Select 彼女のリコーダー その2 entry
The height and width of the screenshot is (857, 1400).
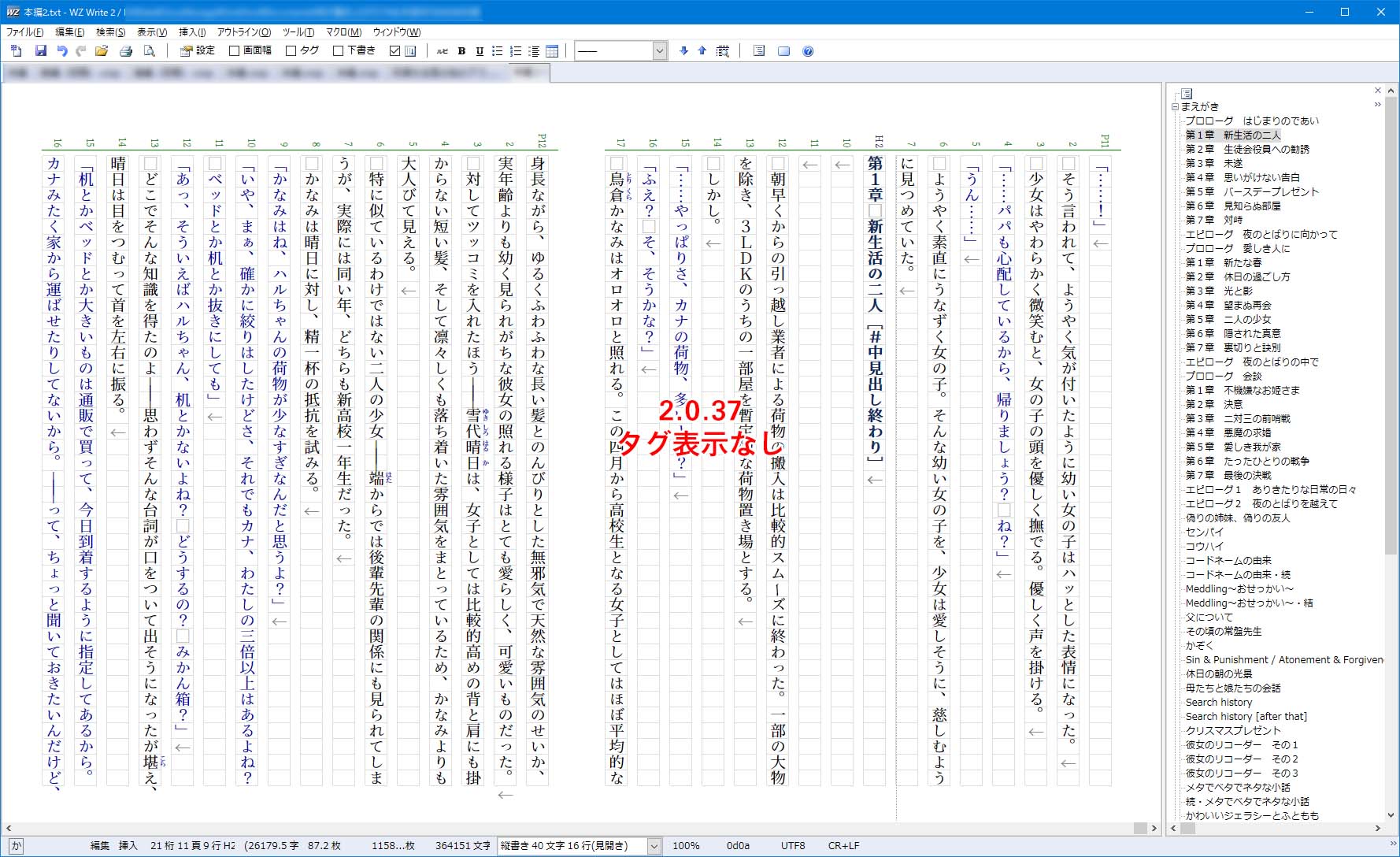pos(1242,759)
